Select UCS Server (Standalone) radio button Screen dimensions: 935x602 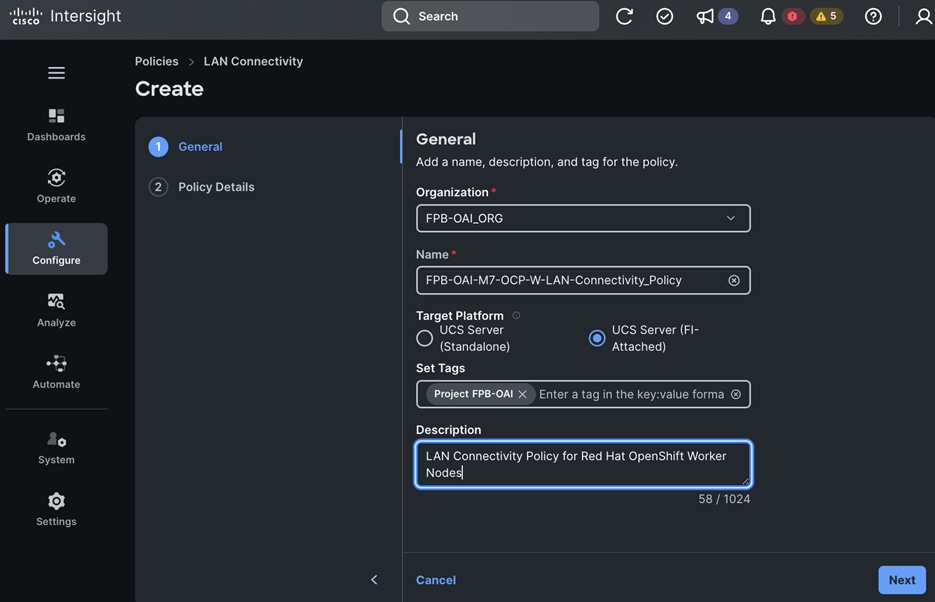click(x=425, y=338)
